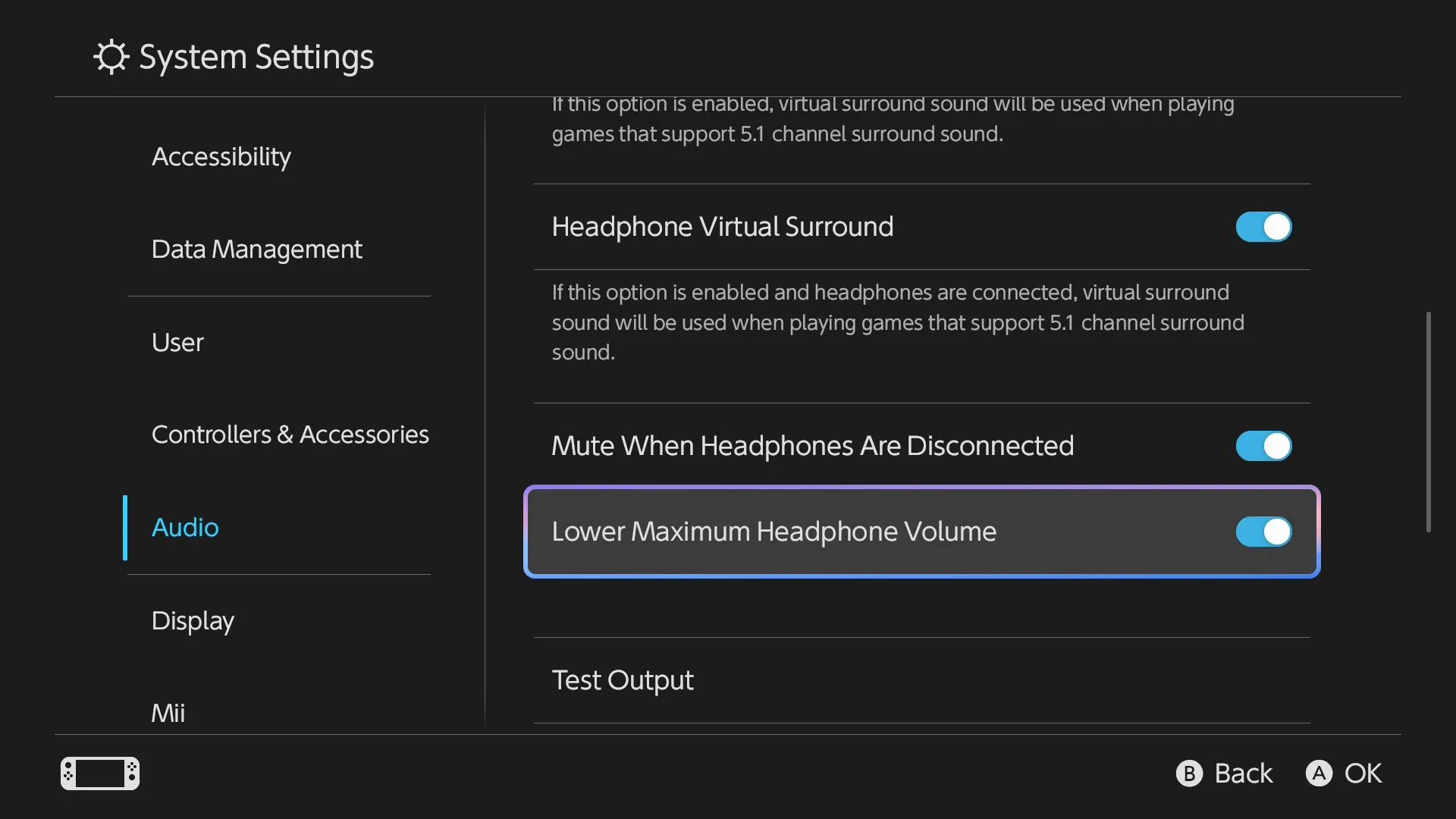Select Test Output
The width and height of the screenshot is (1456, 819).
pos(622,680)
